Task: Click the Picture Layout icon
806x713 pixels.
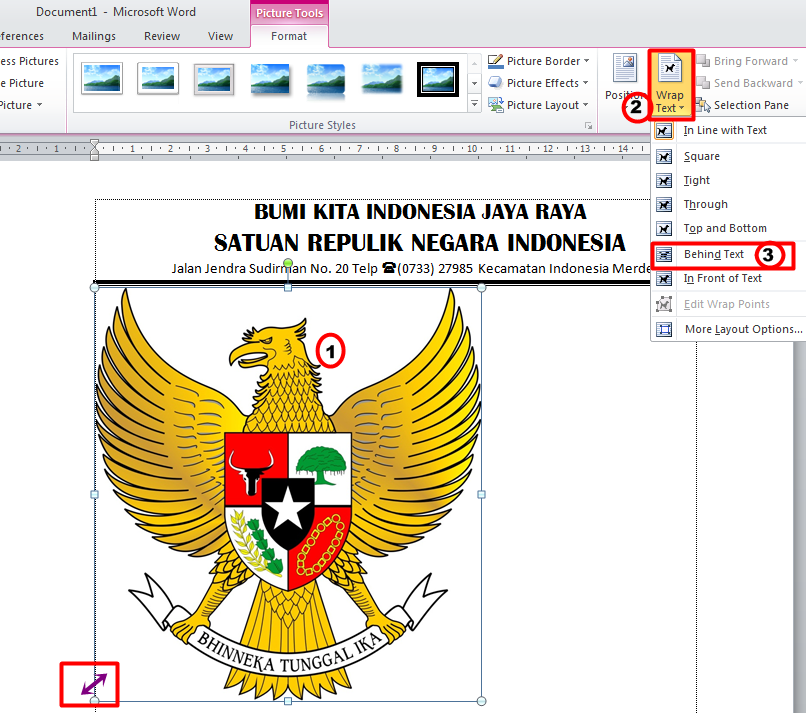Action: (497, 104)
